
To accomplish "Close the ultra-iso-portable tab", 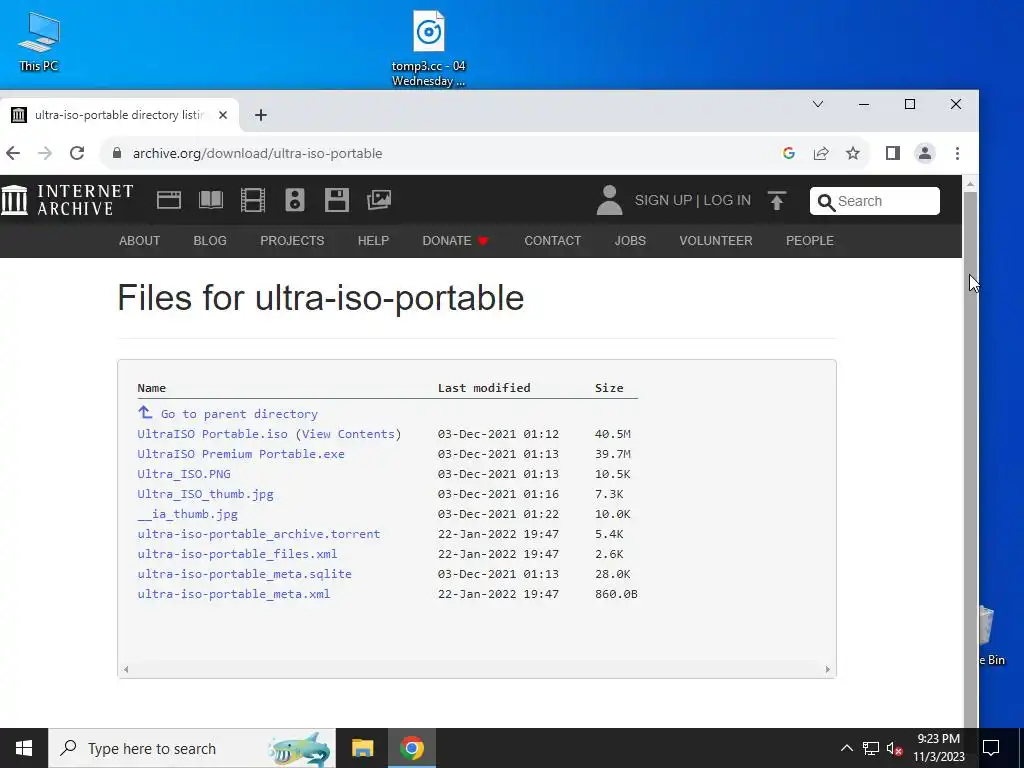I will 223,115.
